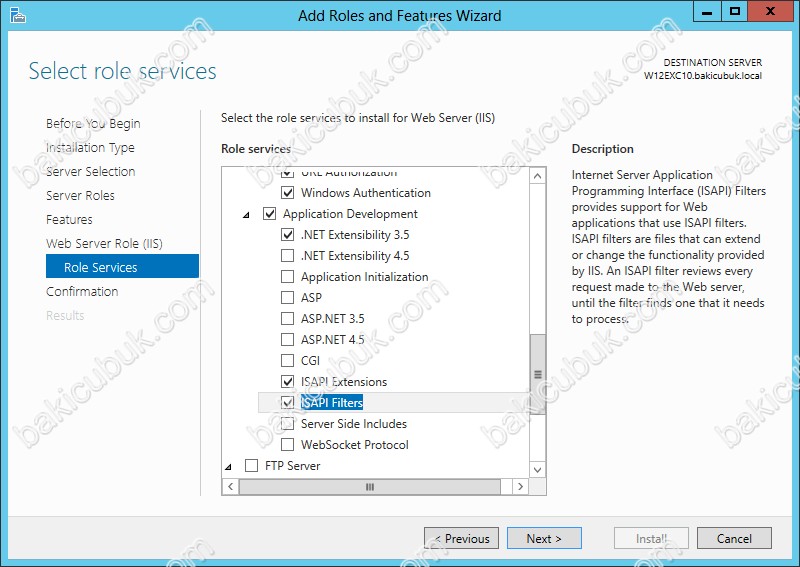800x567 pixels.
Task: Uncheck ISAPI Extensions checkbox
Action: [x=288, y=382]
